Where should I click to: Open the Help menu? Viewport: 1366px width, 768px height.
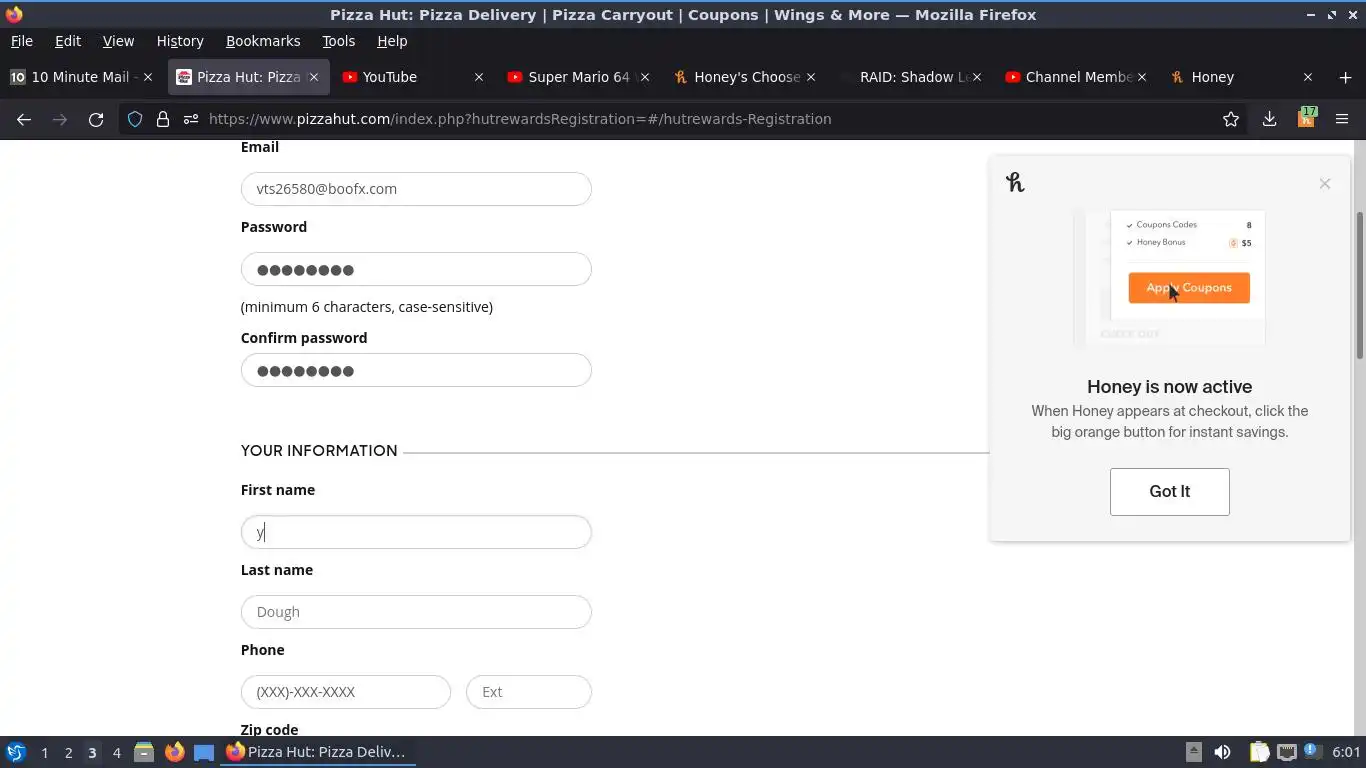392,41
